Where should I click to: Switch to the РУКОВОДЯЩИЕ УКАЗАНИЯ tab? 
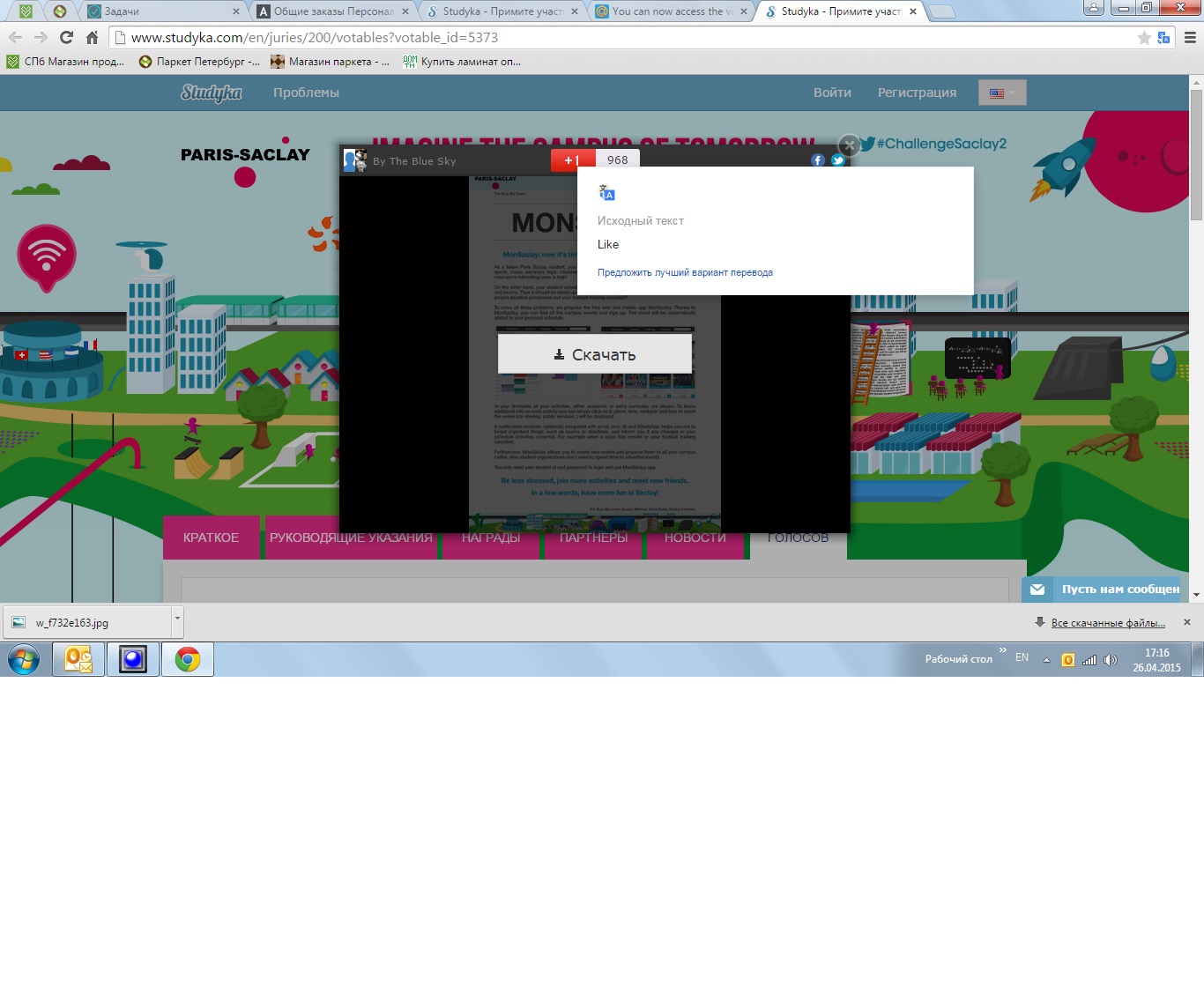pyautogui.click(x=351, y=538)
